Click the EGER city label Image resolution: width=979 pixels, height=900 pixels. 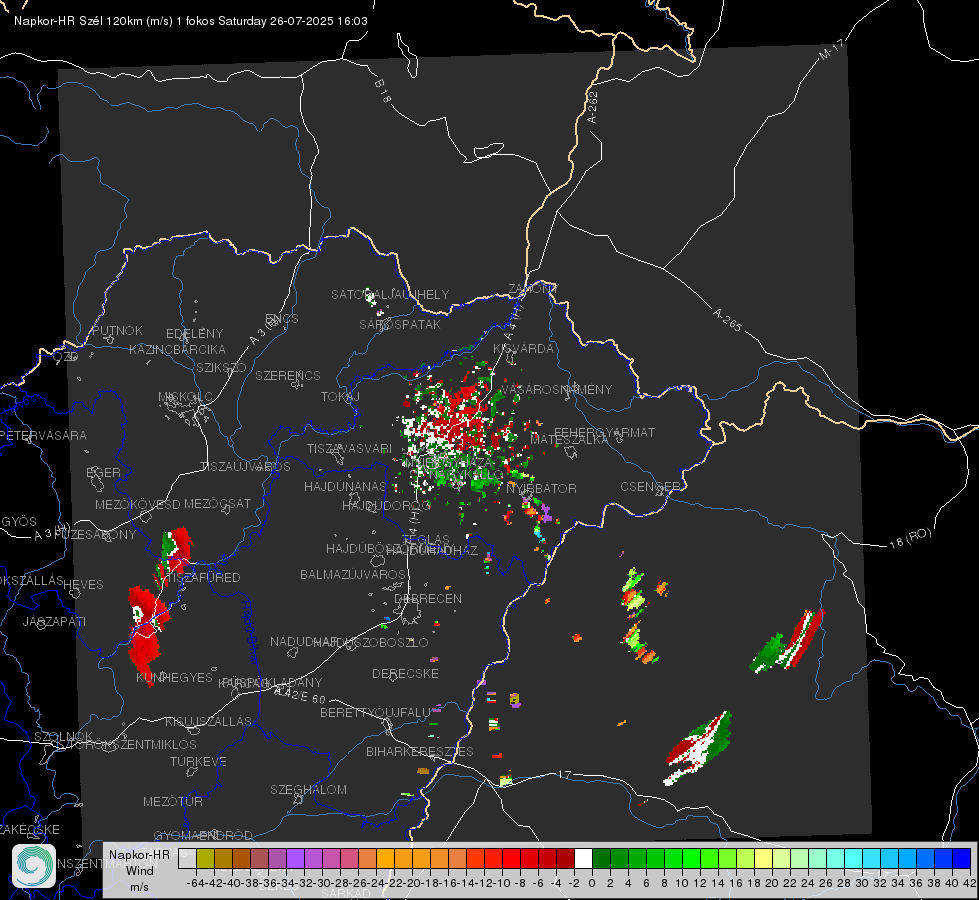coord(104,472)
